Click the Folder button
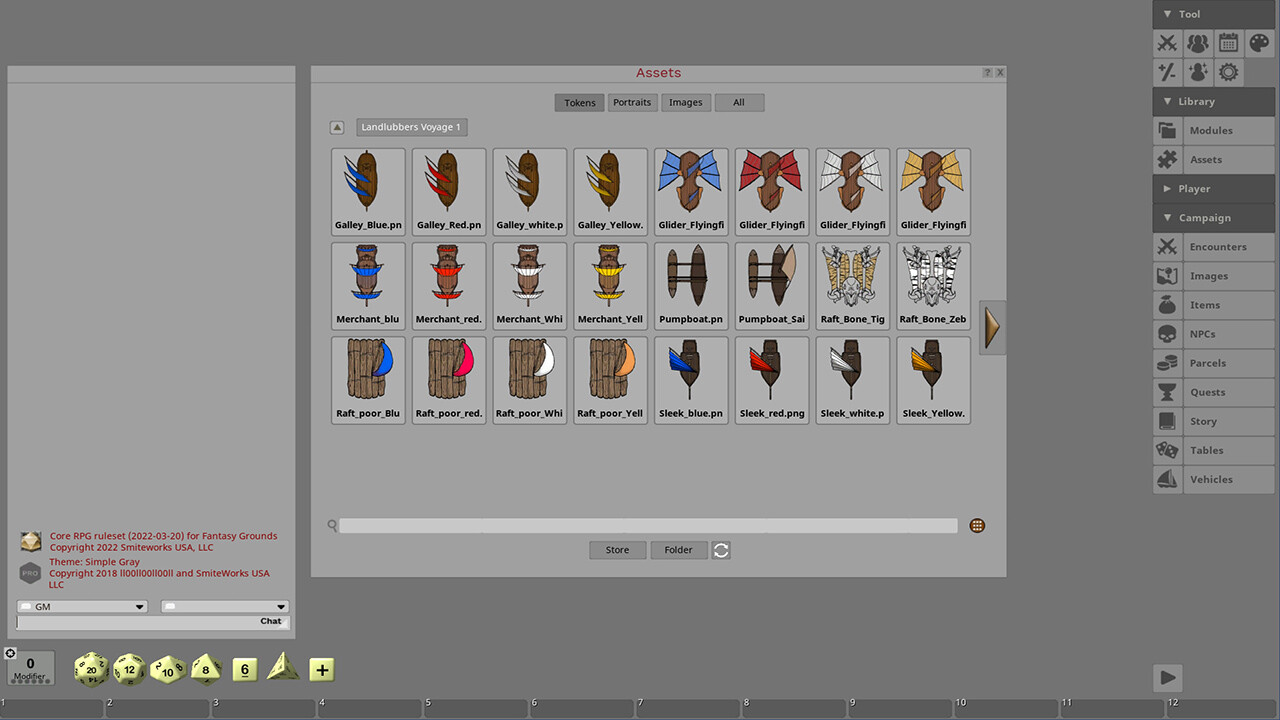The image size is (1280, 720). 678,549
